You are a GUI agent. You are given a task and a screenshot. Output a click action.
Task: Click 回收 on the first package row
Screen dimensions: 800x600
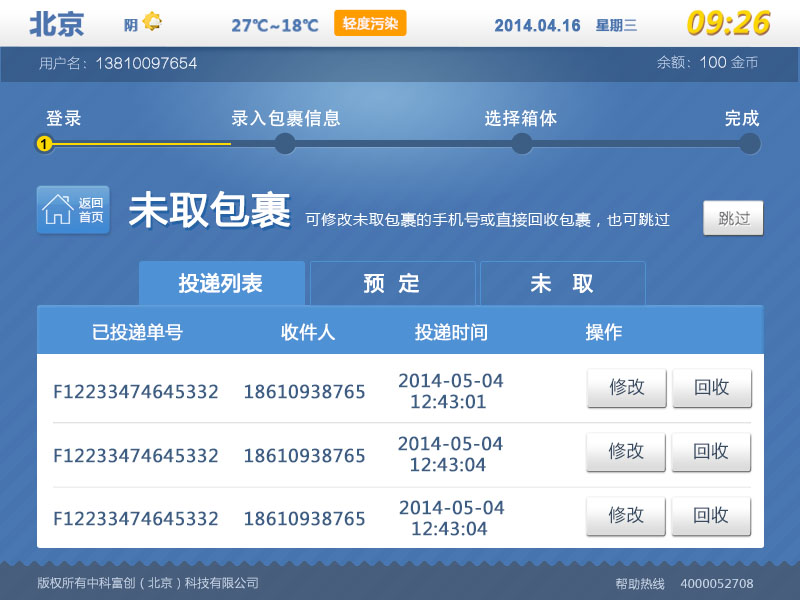click(712, 388)
